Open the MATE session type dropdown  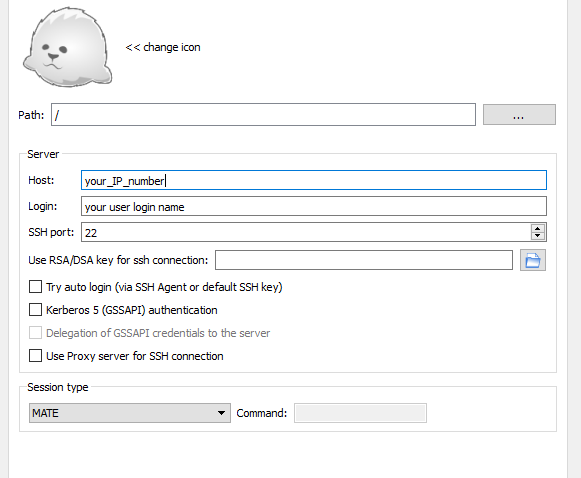130,413
